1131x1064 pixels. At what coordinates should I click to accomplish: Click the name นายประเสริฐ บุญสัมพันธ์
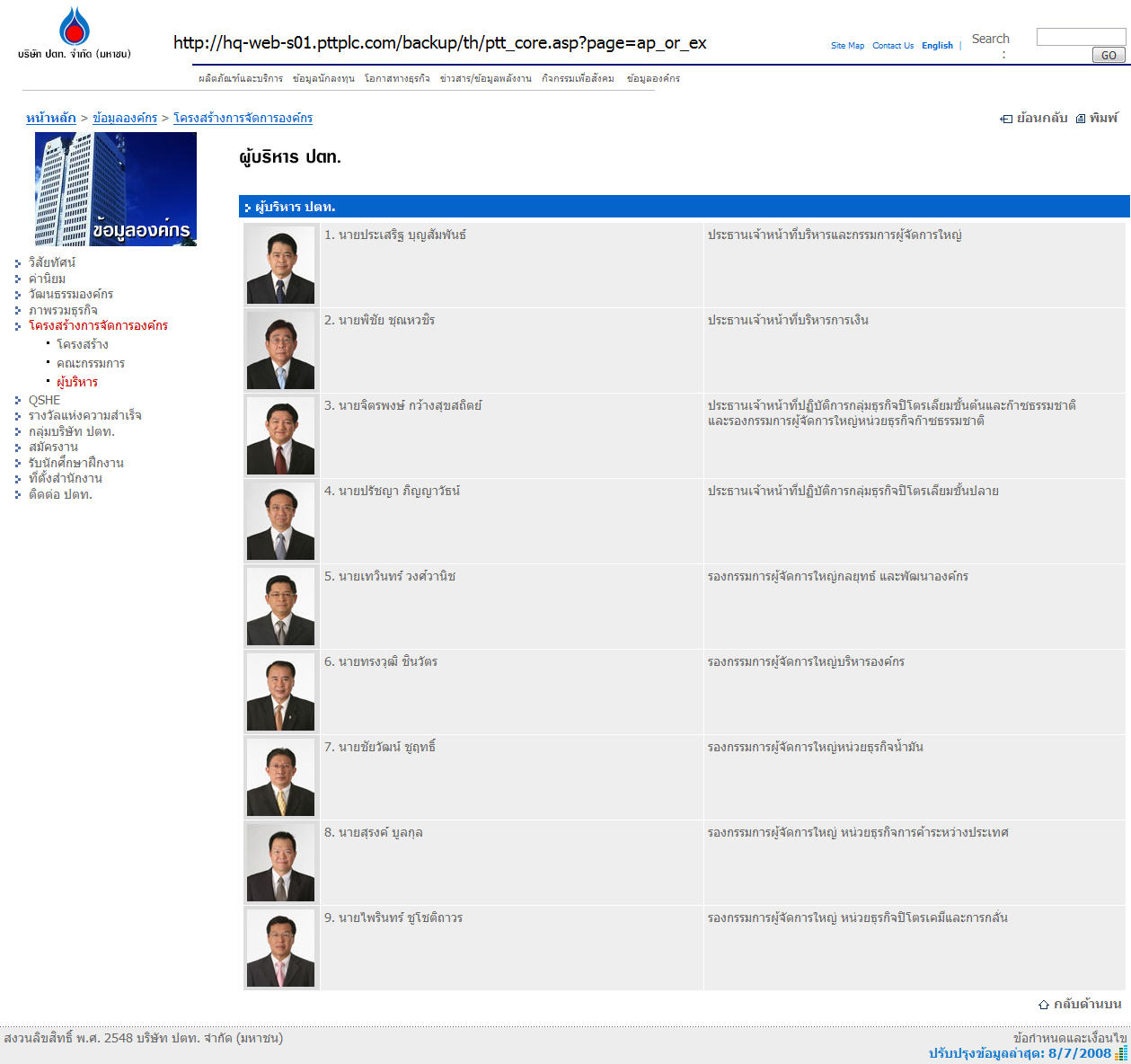coord(402,235)
